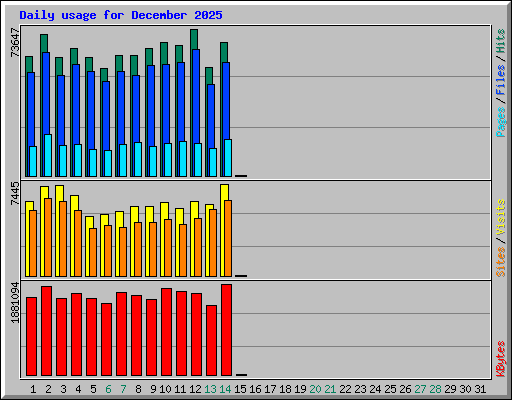Screen dimensions: 512x400
Task: Click day 1 on the date axis
Action: (33, 389)
